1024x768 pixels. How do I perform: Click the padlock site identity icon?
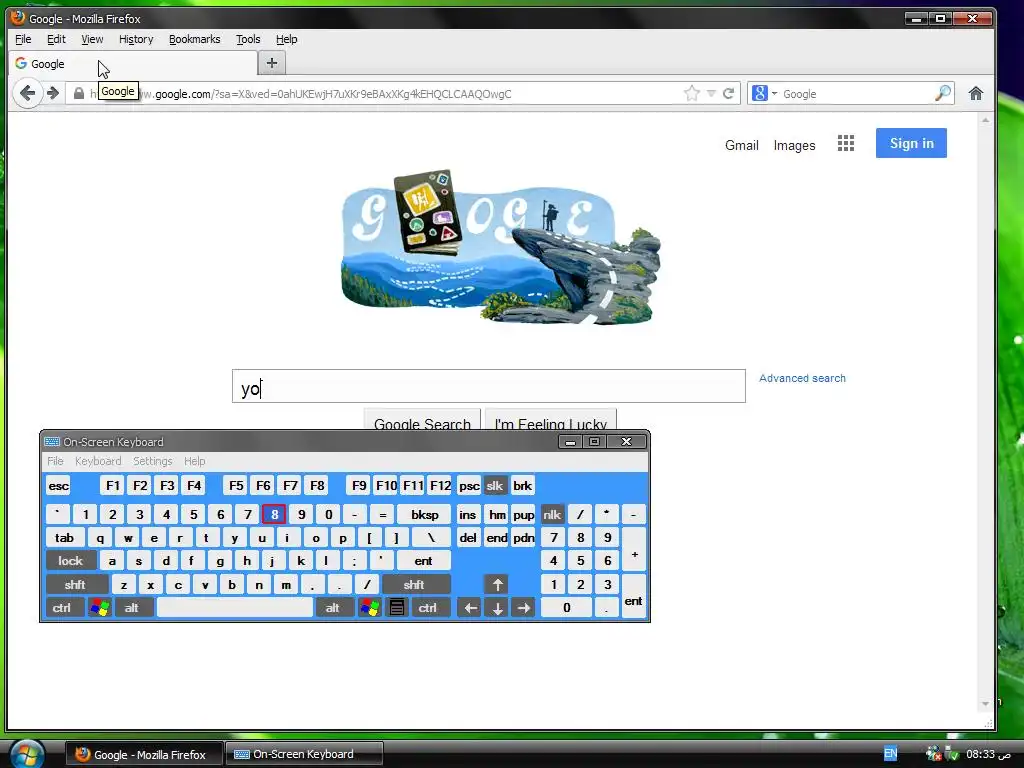coord(79,93)
